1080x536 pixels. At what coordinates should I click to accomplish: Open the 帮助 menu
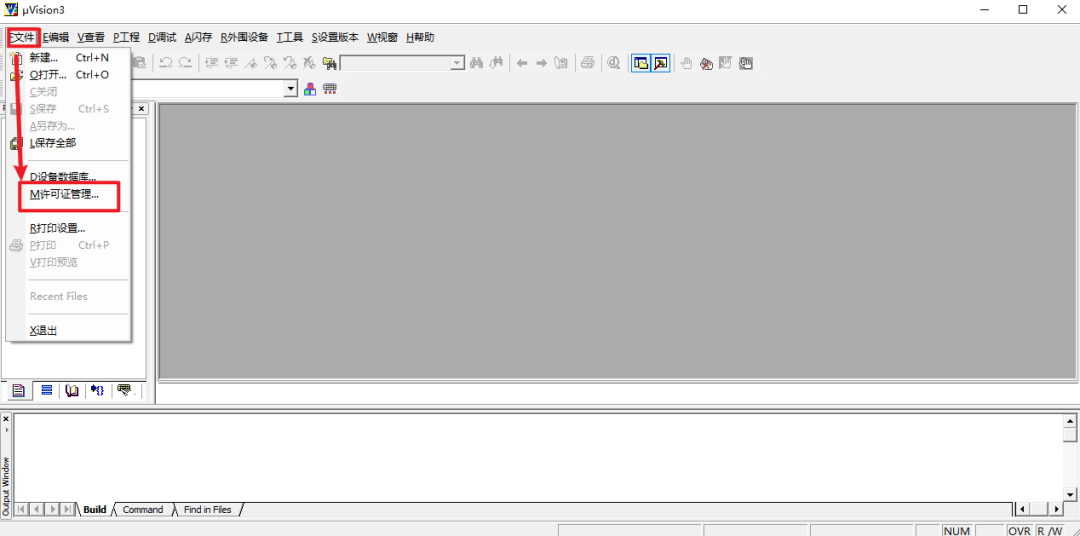(x=420, y=37)
